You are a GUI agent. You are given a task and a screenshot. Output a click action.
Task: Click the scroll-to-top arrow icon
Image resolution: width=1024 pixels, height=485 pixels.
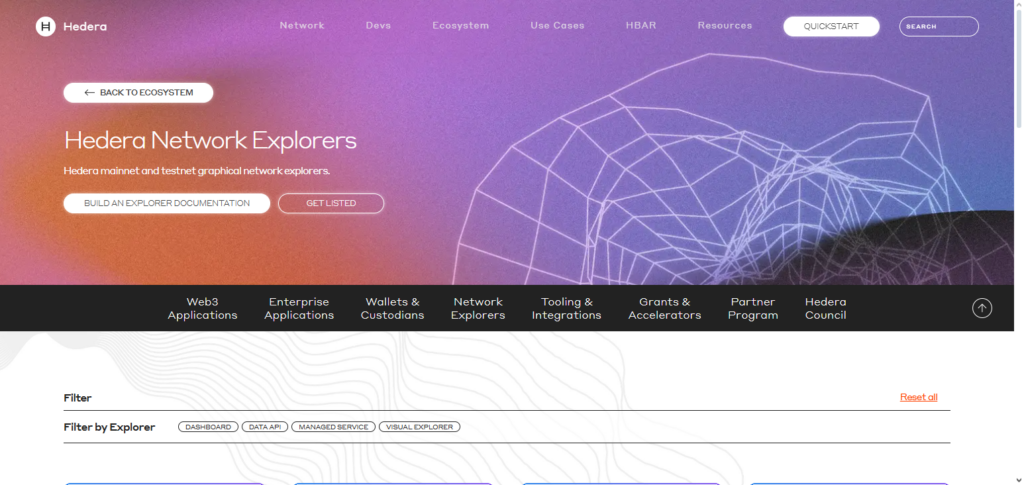(x=982, y=308)
